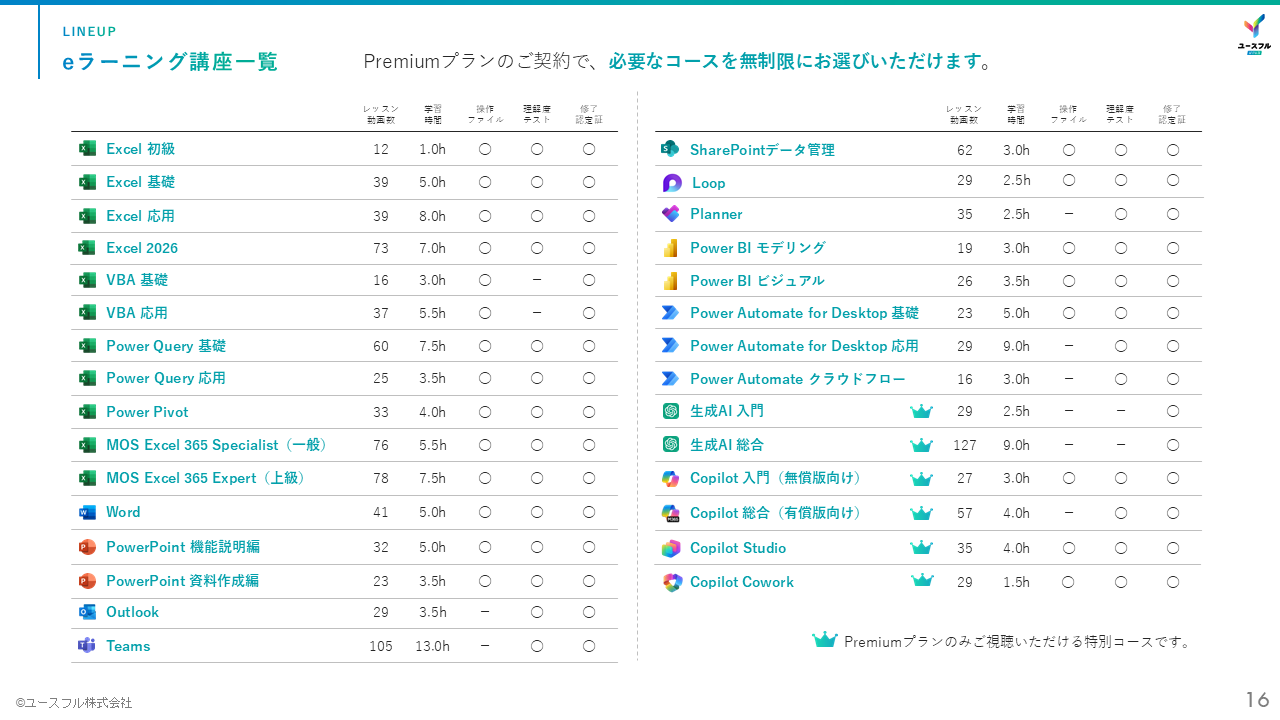This screenshot has height=720, width=1280.
Task: Click the Excel 応用 course name
Action: point(140,215)
